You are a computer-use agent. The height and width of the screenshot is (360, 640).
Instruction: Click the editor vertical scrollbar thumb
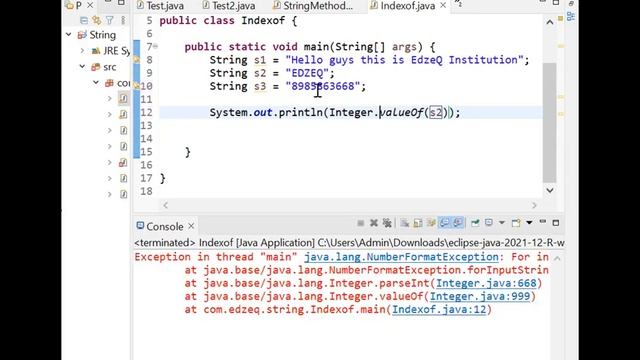(x=549, y=122)
